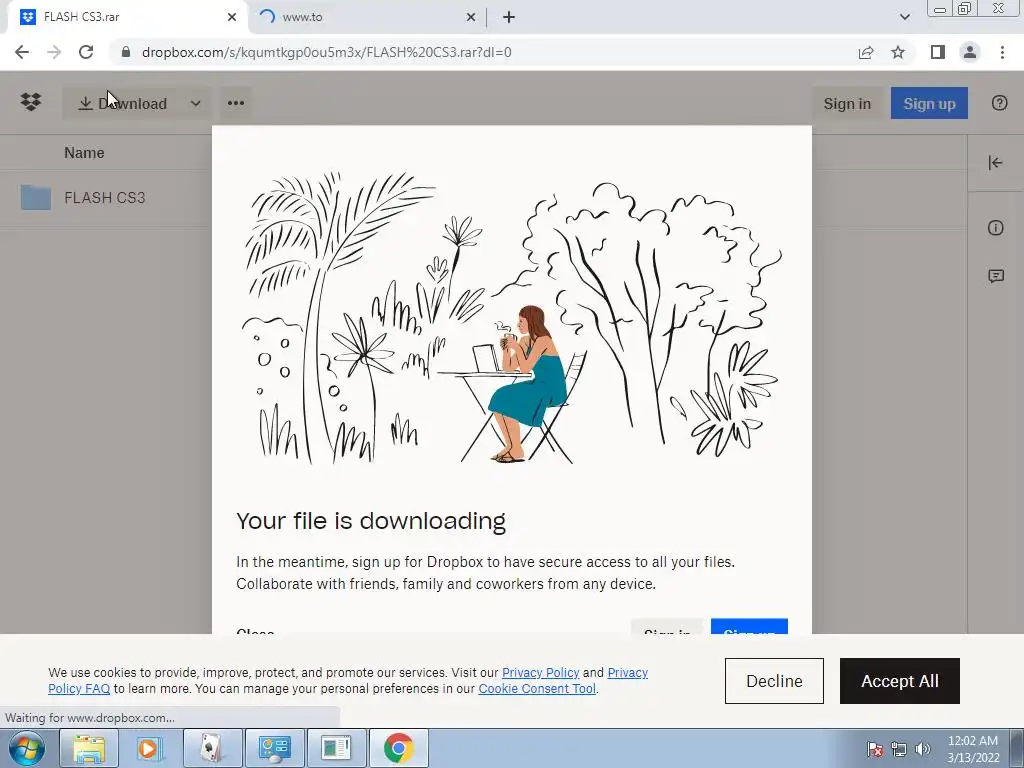The width and height of the screenshot is (1024, 768).
Task: Open the Chrome profile icon
Action: tap(970, 52)
